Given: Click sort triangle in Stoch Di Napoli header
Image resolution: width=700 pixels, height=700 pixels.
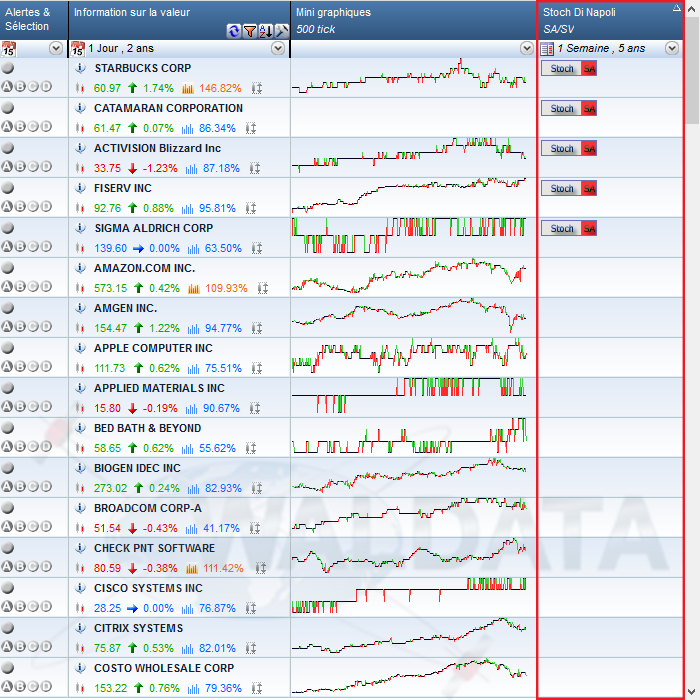Looking at the screenshot, I should 676,7.
